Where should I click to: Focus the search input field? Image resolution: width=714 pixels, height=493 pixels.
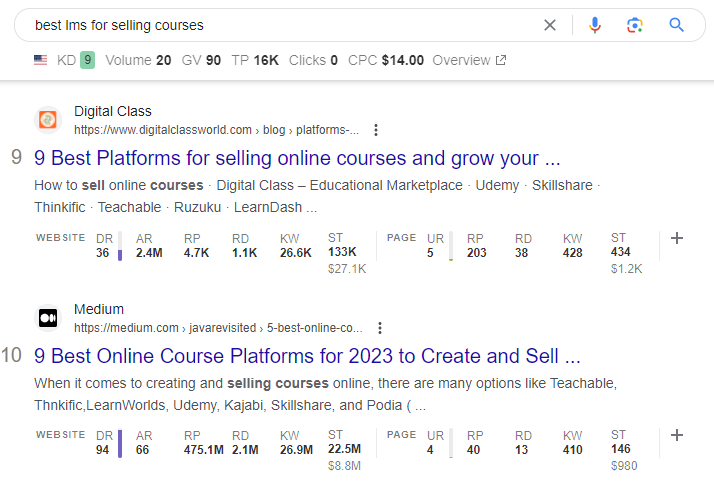(280, 25)
